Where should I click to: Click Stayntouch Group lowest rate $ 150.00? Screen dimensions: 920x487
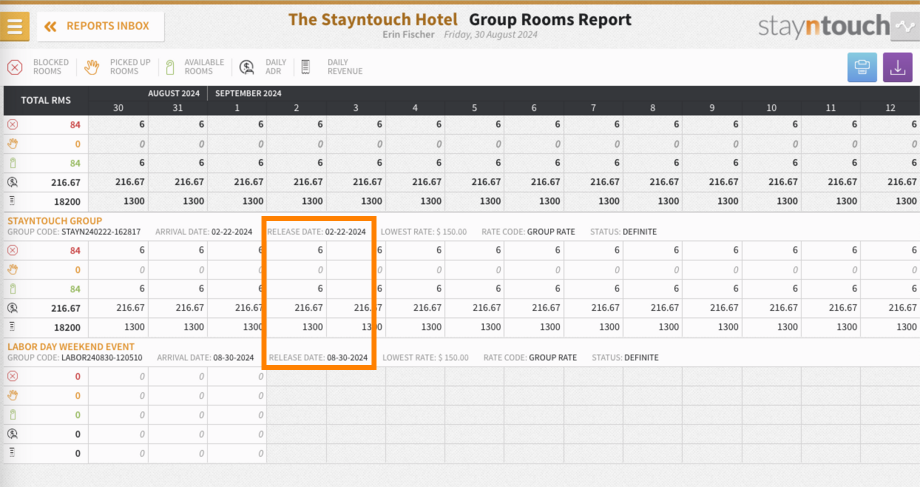pos(424,232)
